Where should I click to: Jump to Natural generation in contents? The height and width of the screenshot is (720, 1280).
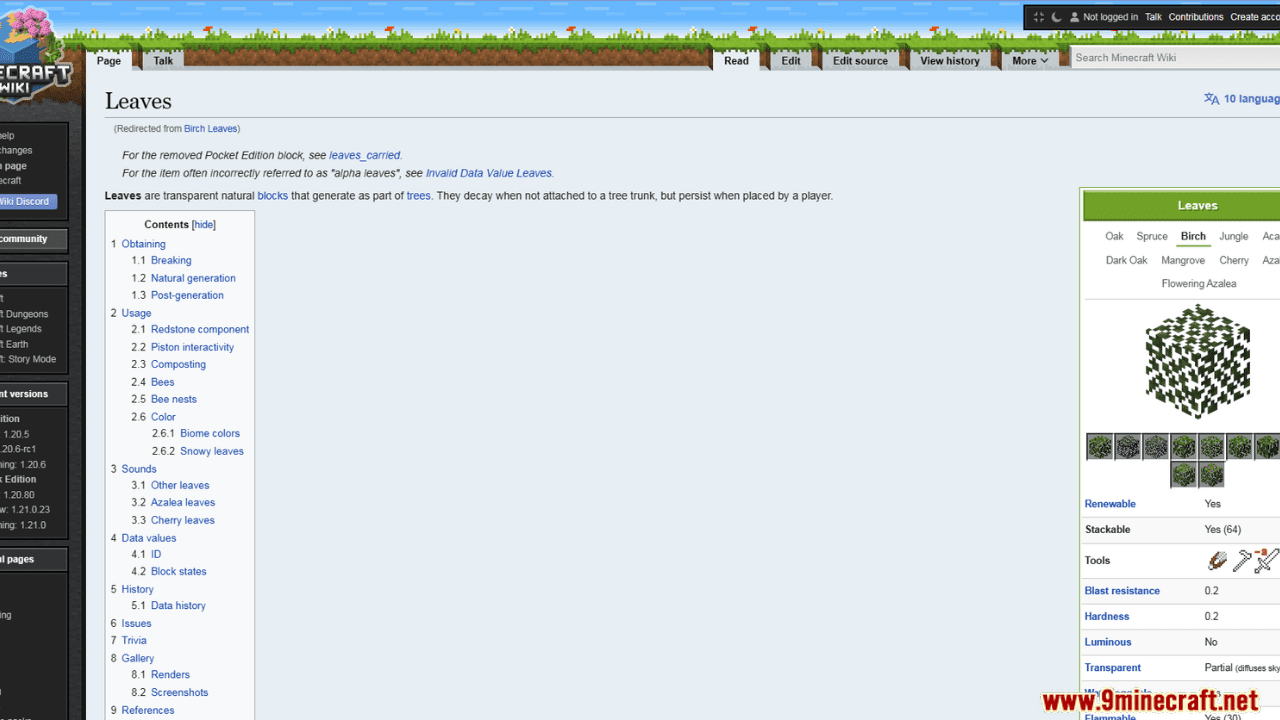pos(193,278)
